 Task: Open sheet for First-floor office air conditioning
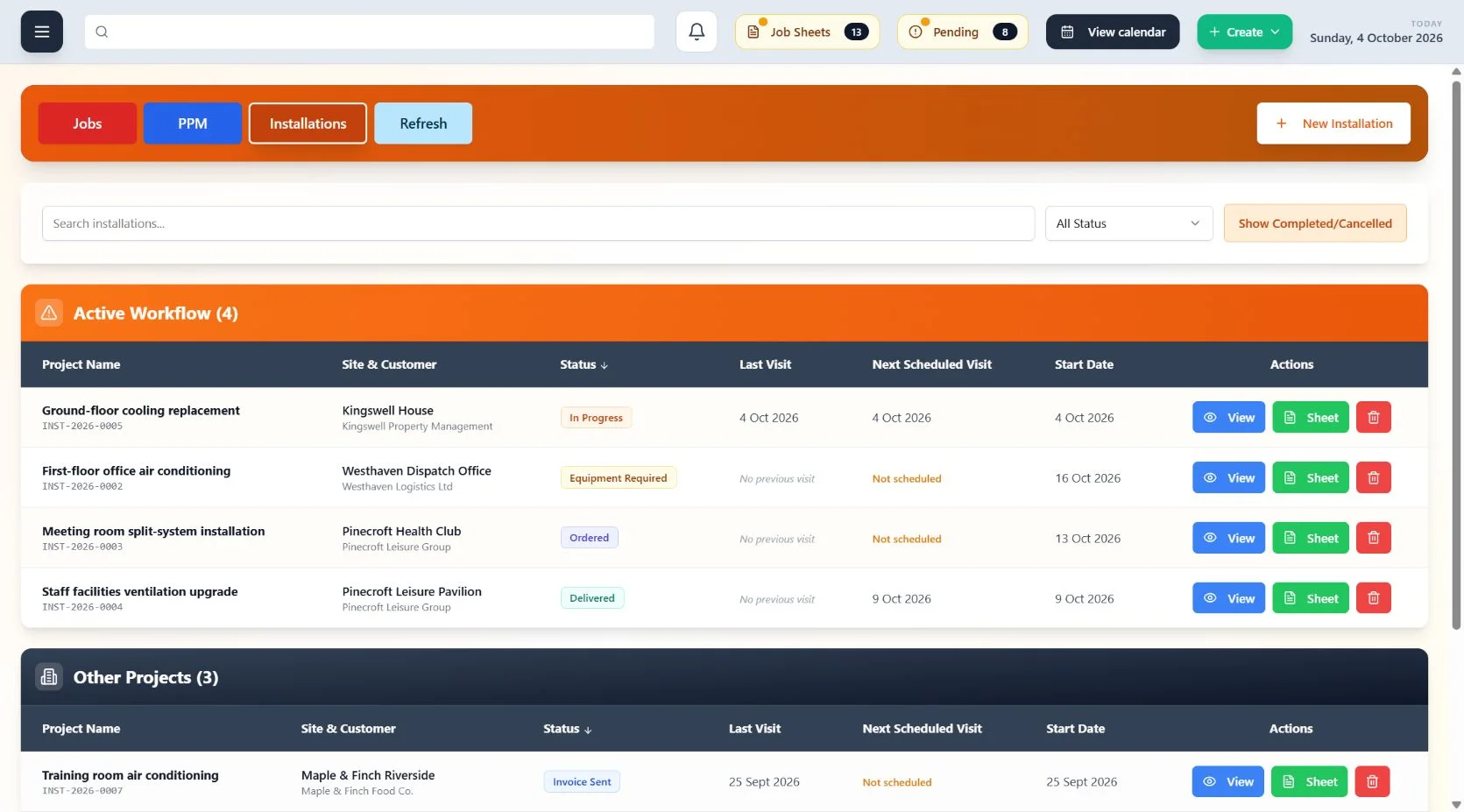(x=1311, y=478)
